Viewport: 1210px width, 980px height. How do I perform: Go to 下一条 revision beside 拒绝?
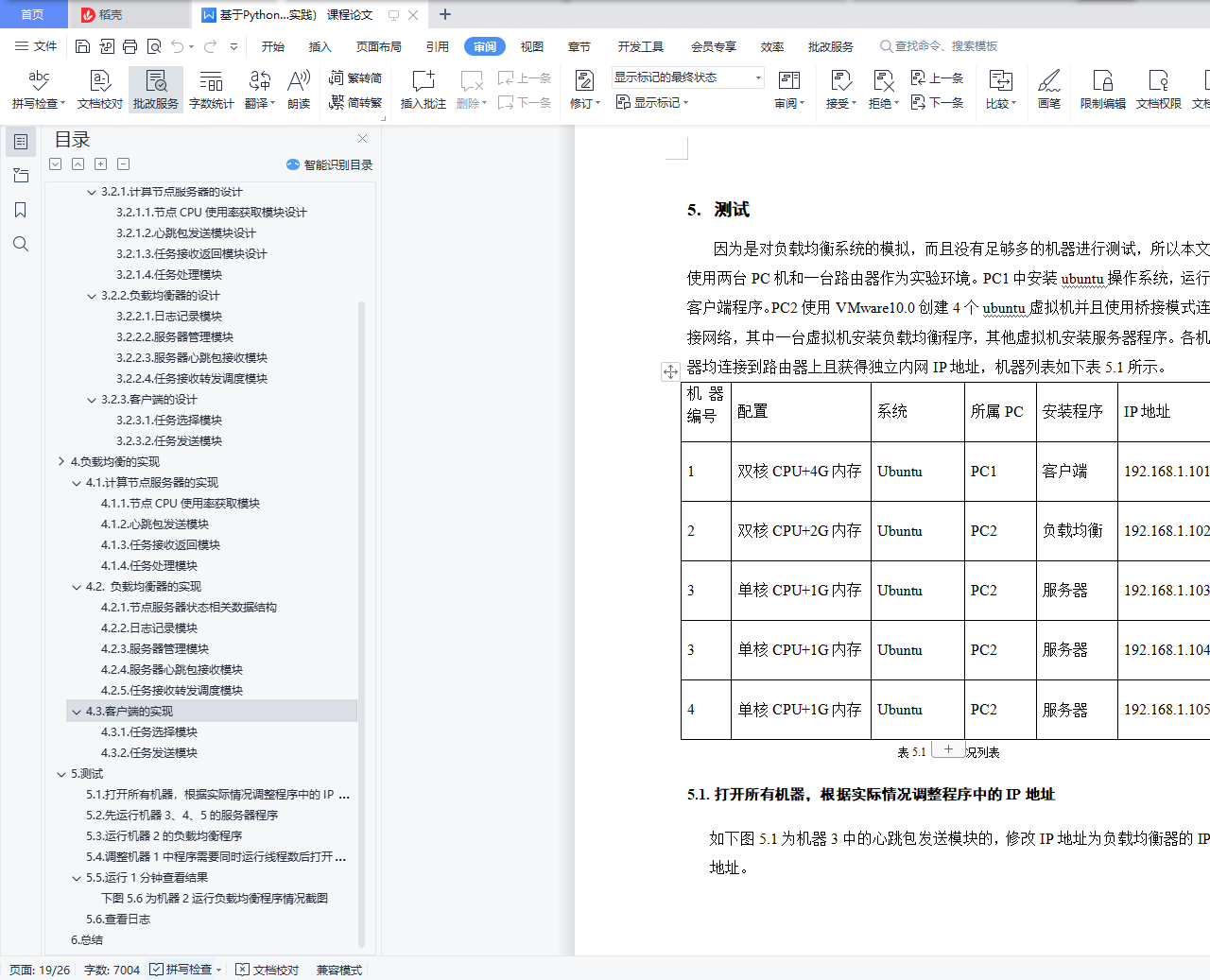click(x=937, y=102)
